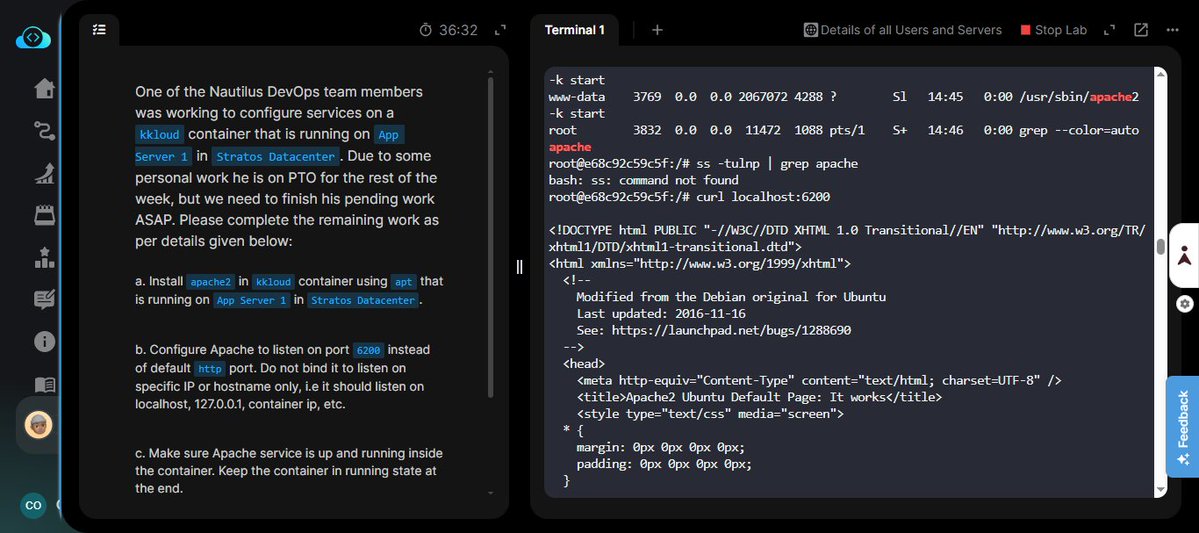This screenshot has height=533, width=1199.
Task: Select the Terminal 1 tab
Action: 574,30
